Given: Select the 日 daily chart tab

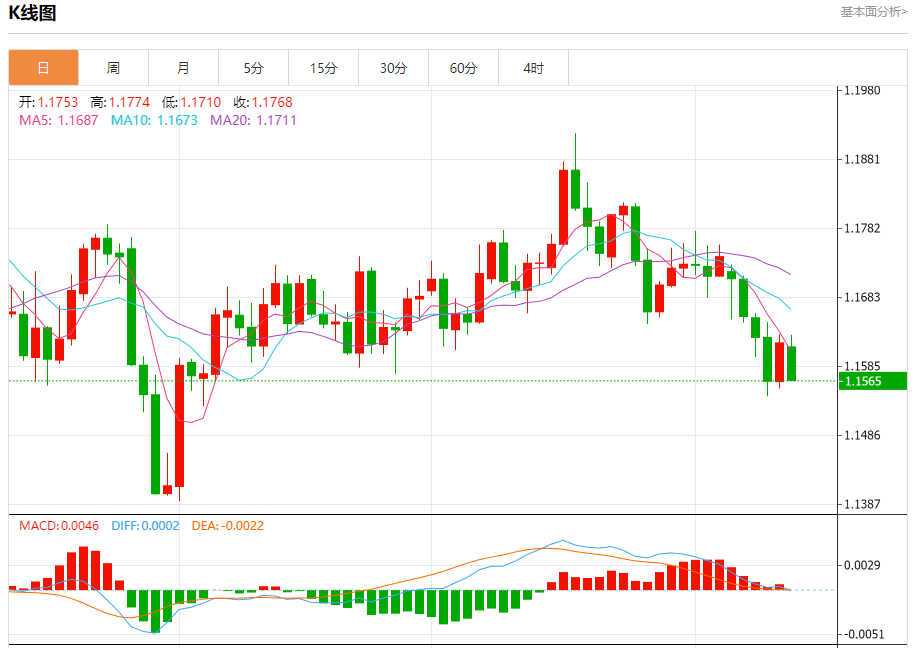Looking at the screenshot, I should 43,68.
